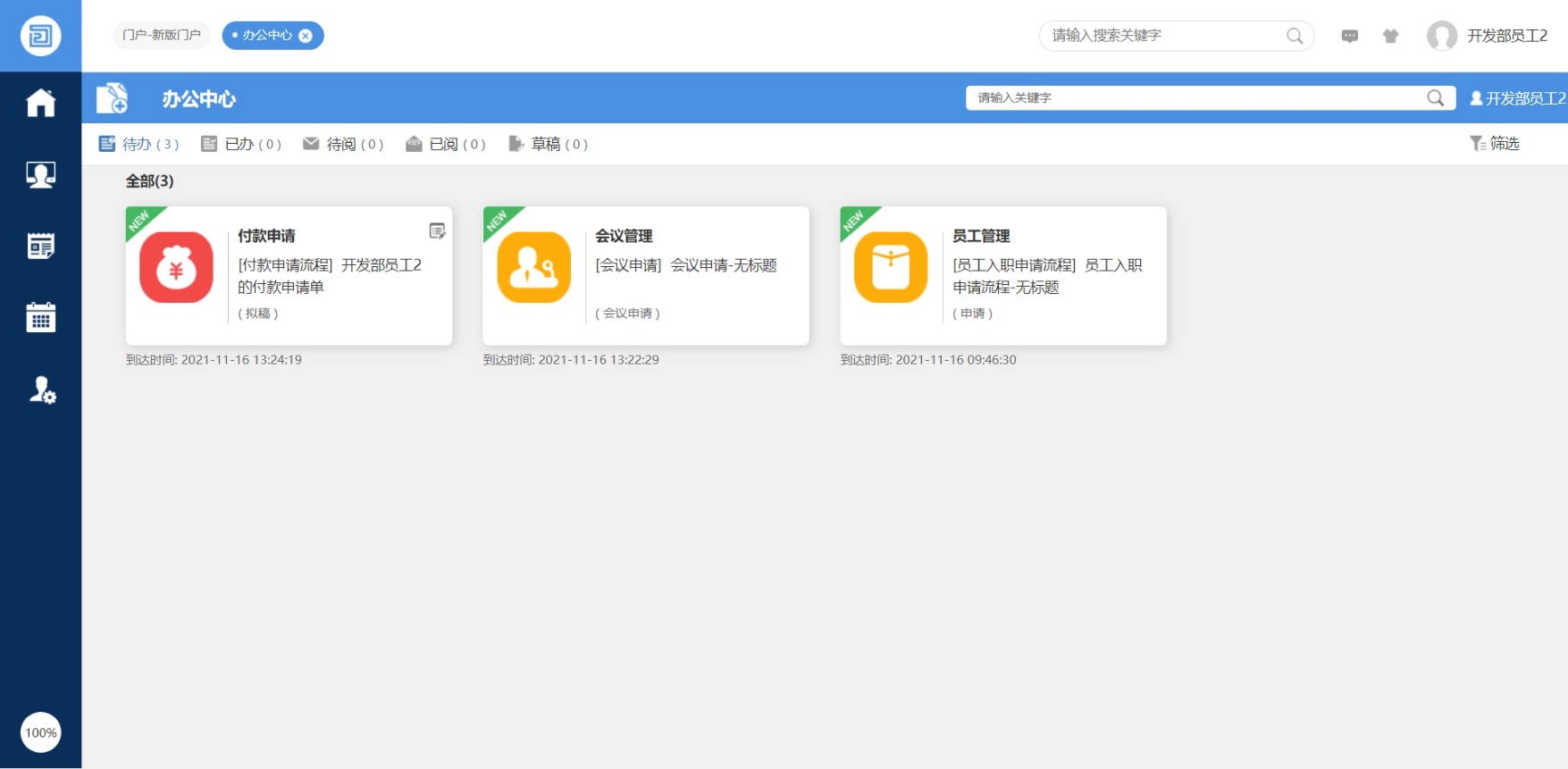
Task: Open 开发部员工2的付款申请单 description
Action: click(x=330, y=276)
